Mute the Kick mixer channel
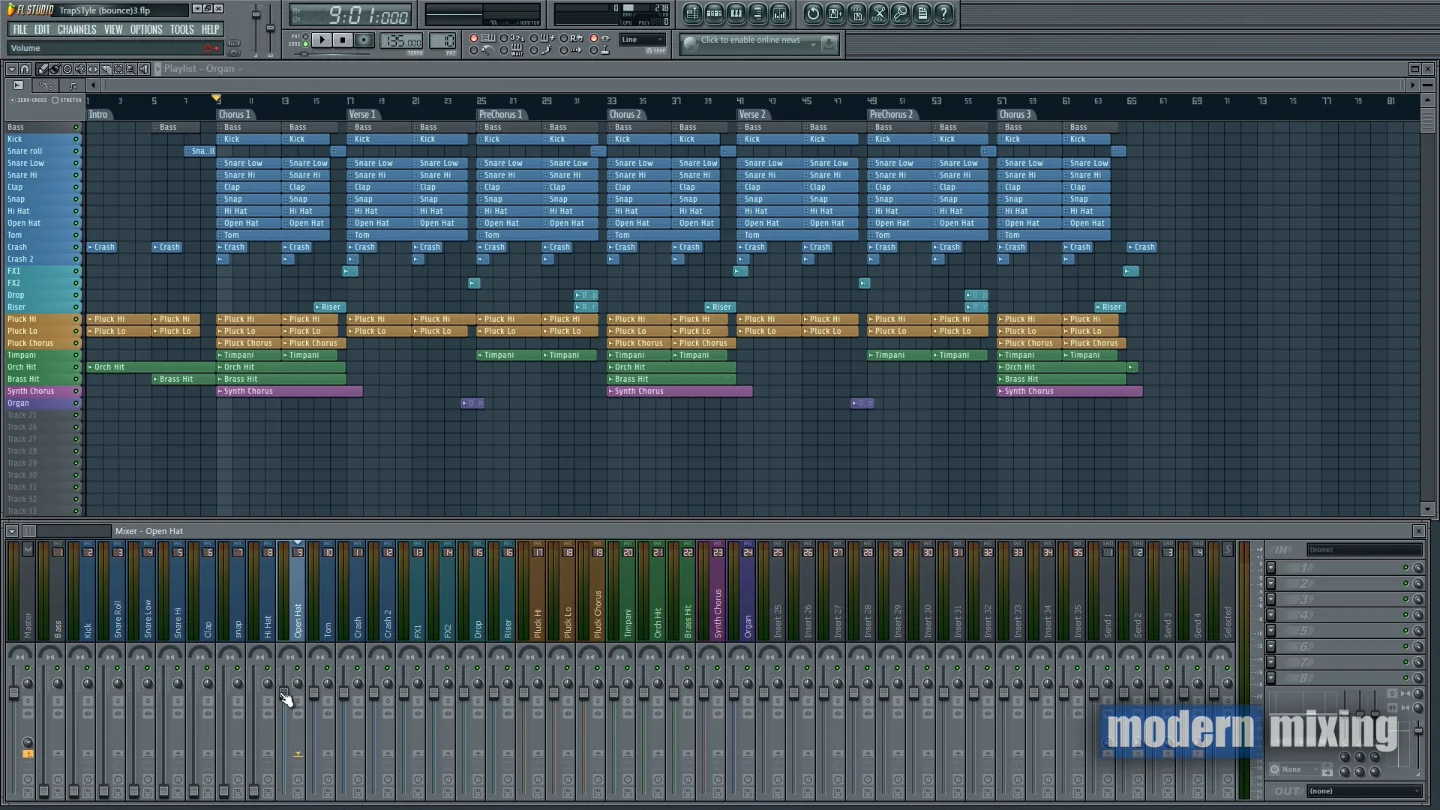Image resolution: width=1440 pixels, height=810 pixels. 88,668
